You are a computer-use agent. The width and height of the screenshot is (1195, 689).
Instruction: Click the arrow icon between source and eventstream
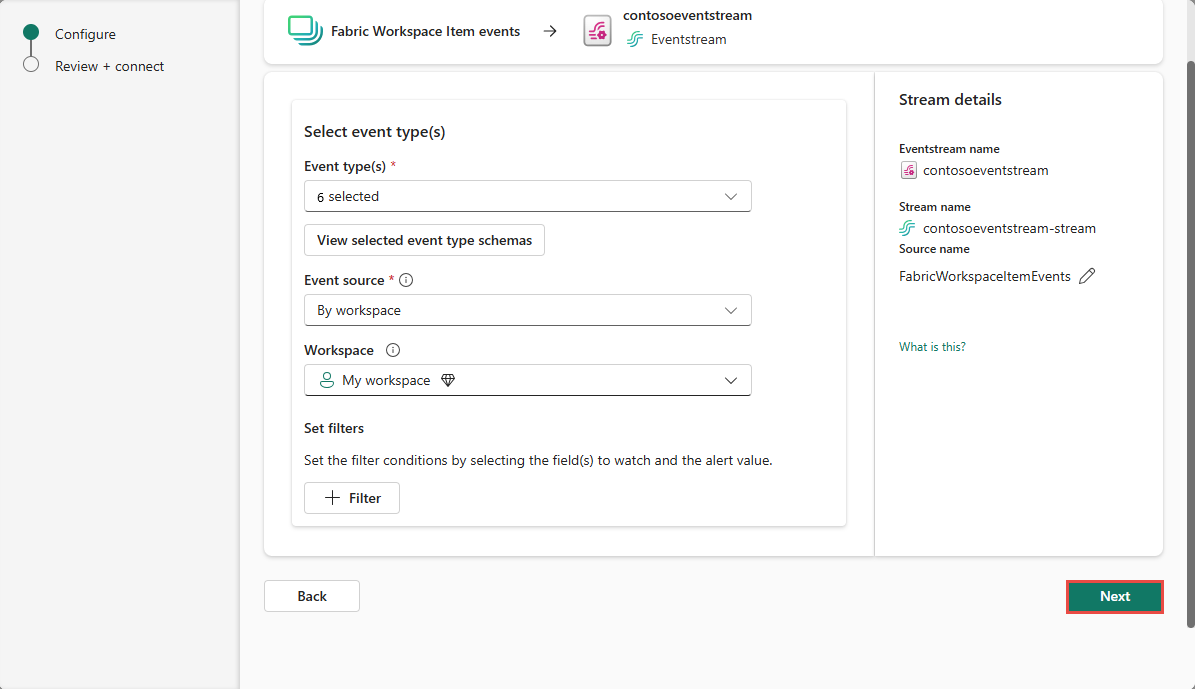pyautogui.click(x=549, y=31)
